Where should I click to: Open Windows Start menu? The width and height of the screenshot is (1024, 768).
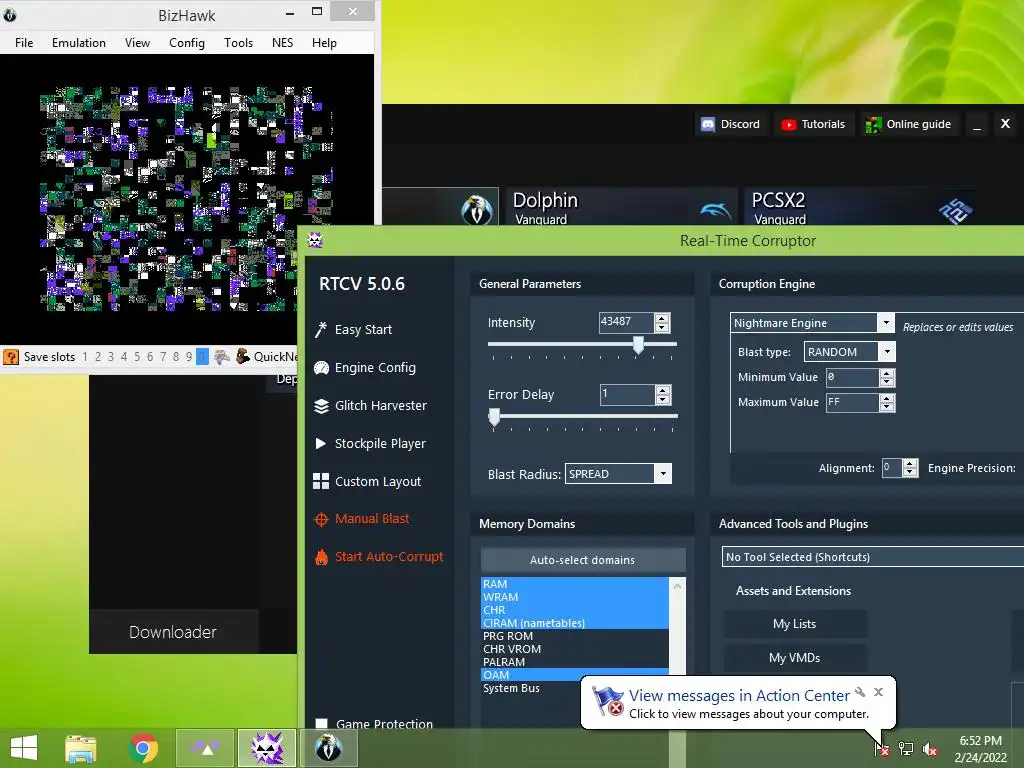(24, 748)
